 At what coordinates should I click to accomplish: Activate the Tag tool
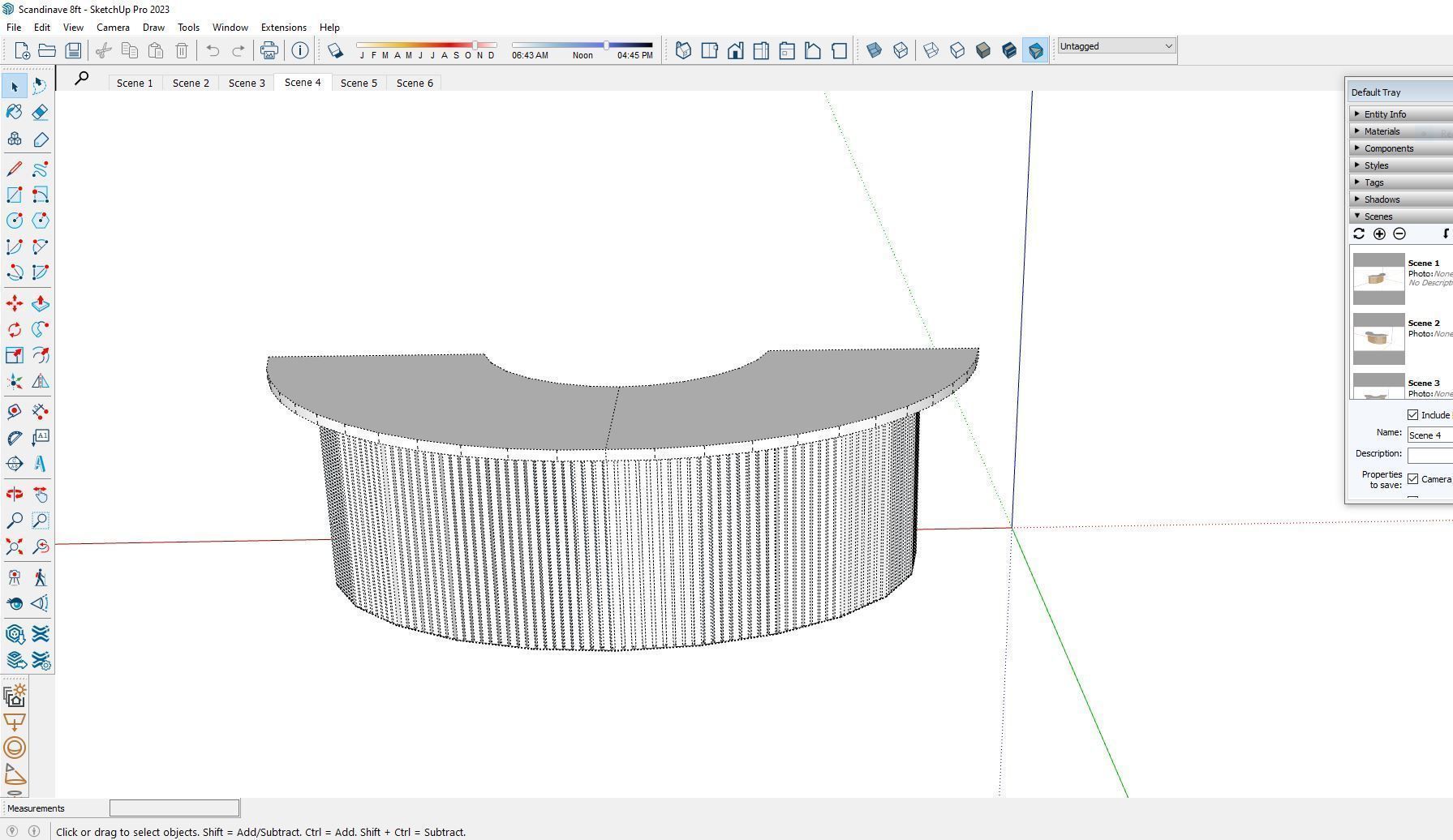[40, 139]
